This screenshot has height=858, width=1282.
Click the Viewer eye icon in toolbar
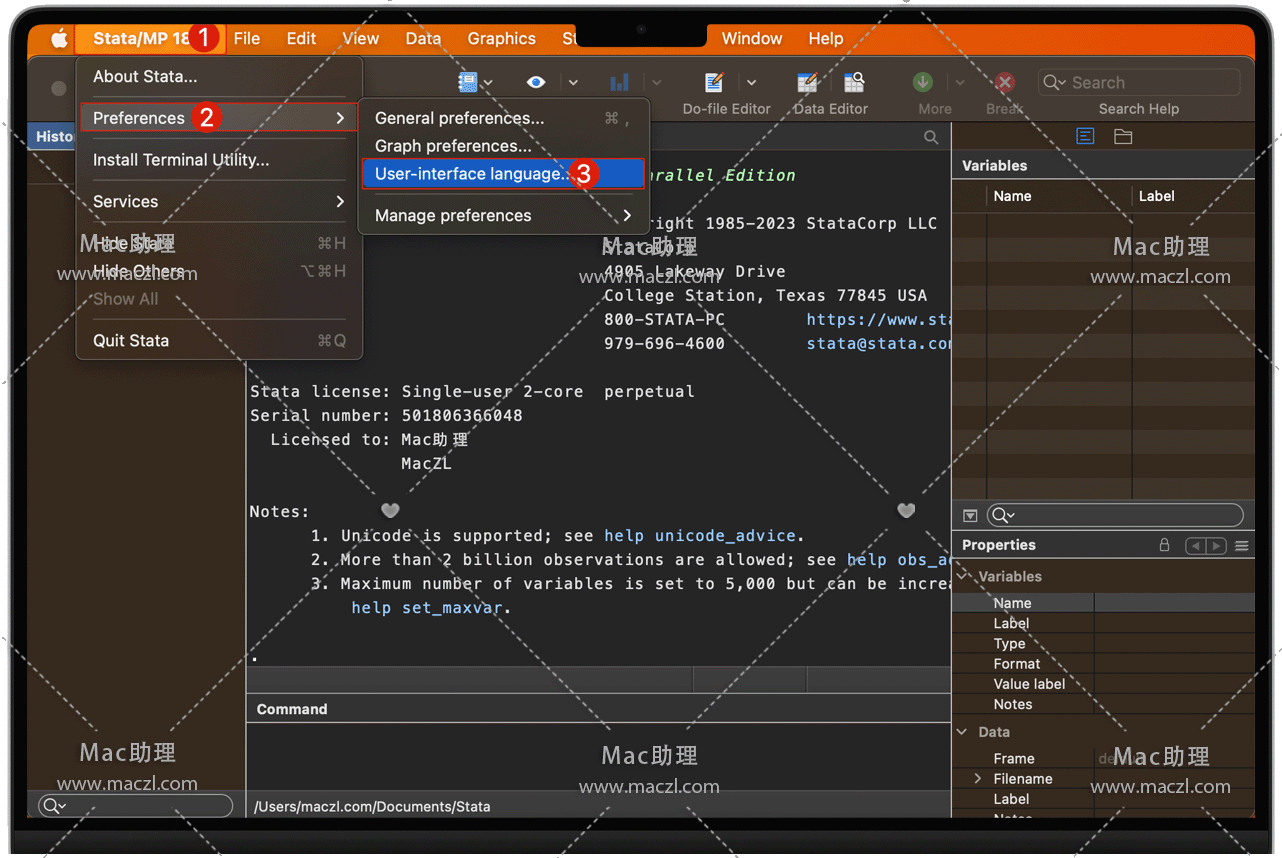pos(536,83)
